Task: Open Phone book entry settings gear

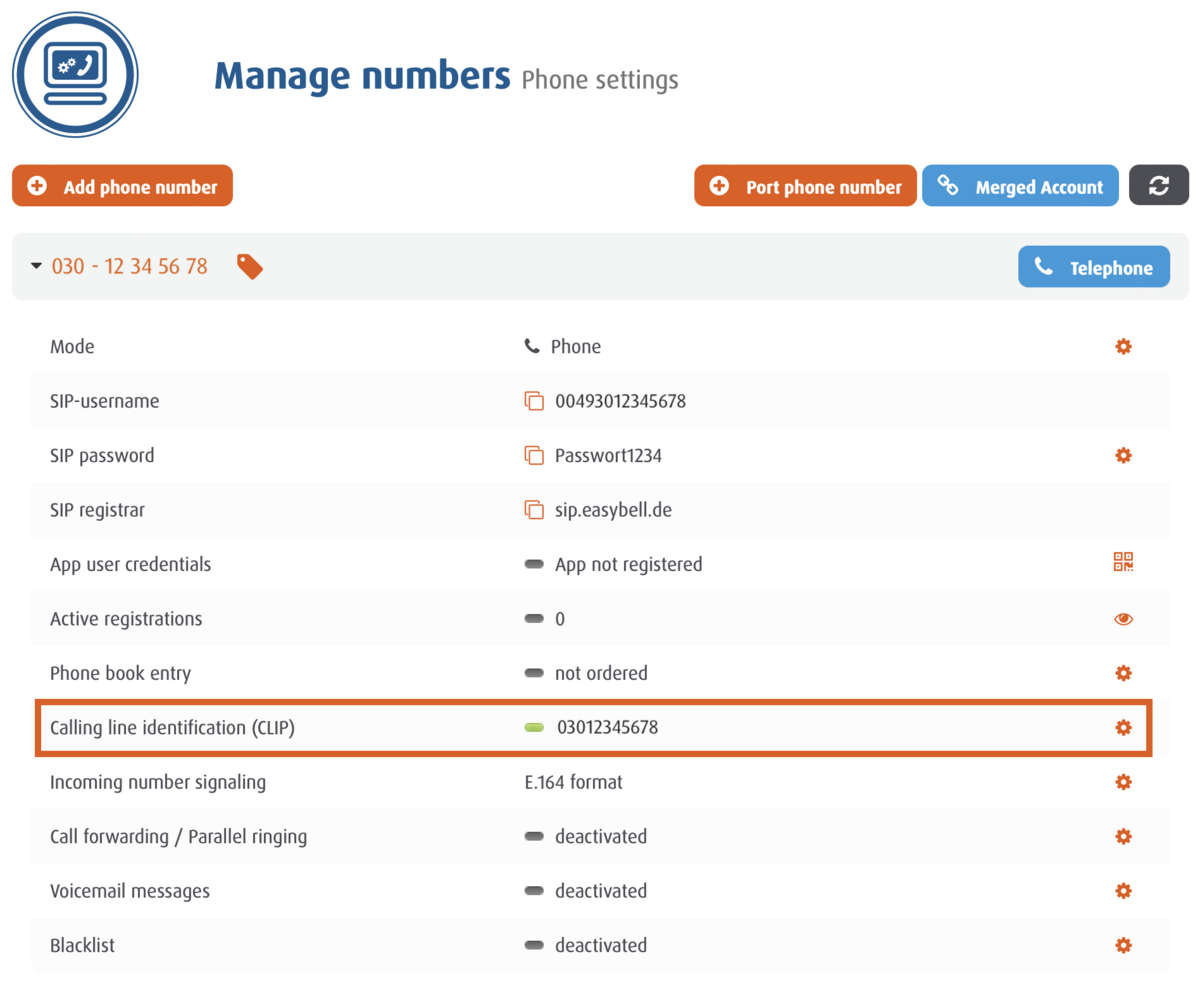Action: [x=1123, y=673]
